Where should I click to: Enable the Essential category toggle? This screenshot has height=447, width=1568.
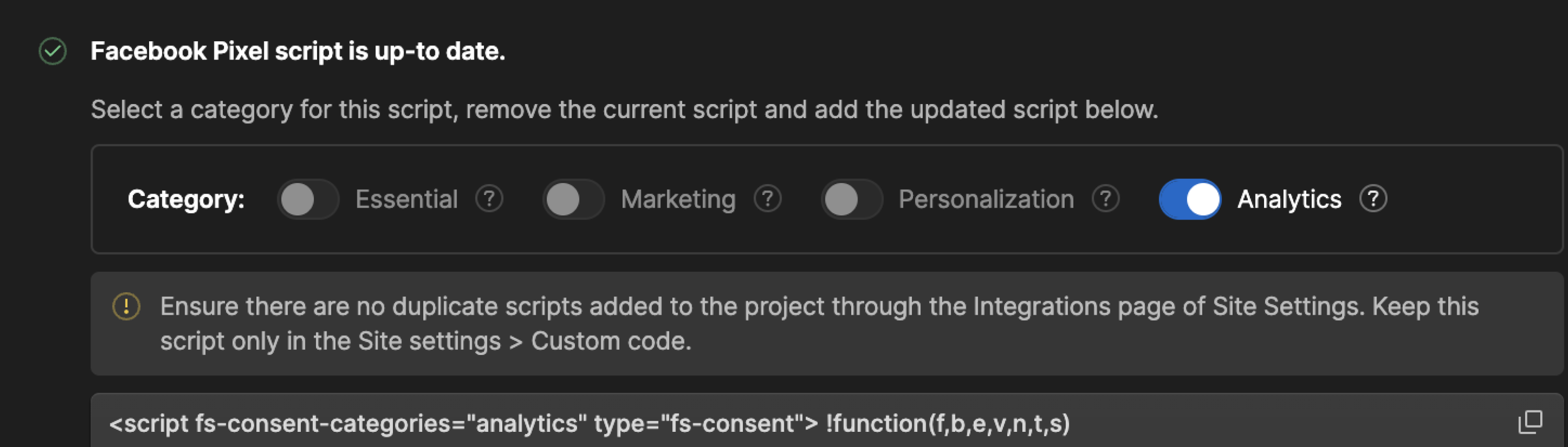click(308, 200)
